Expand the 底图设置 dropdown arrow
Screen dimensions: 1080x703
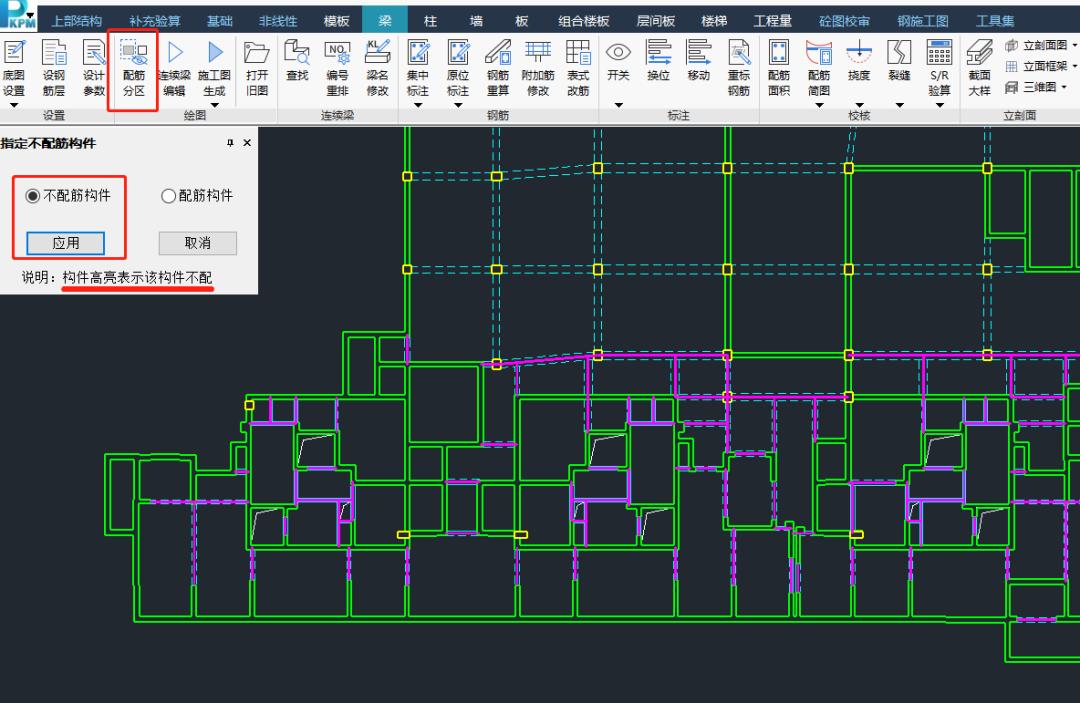pyautogui.click(x=13, y=105)
